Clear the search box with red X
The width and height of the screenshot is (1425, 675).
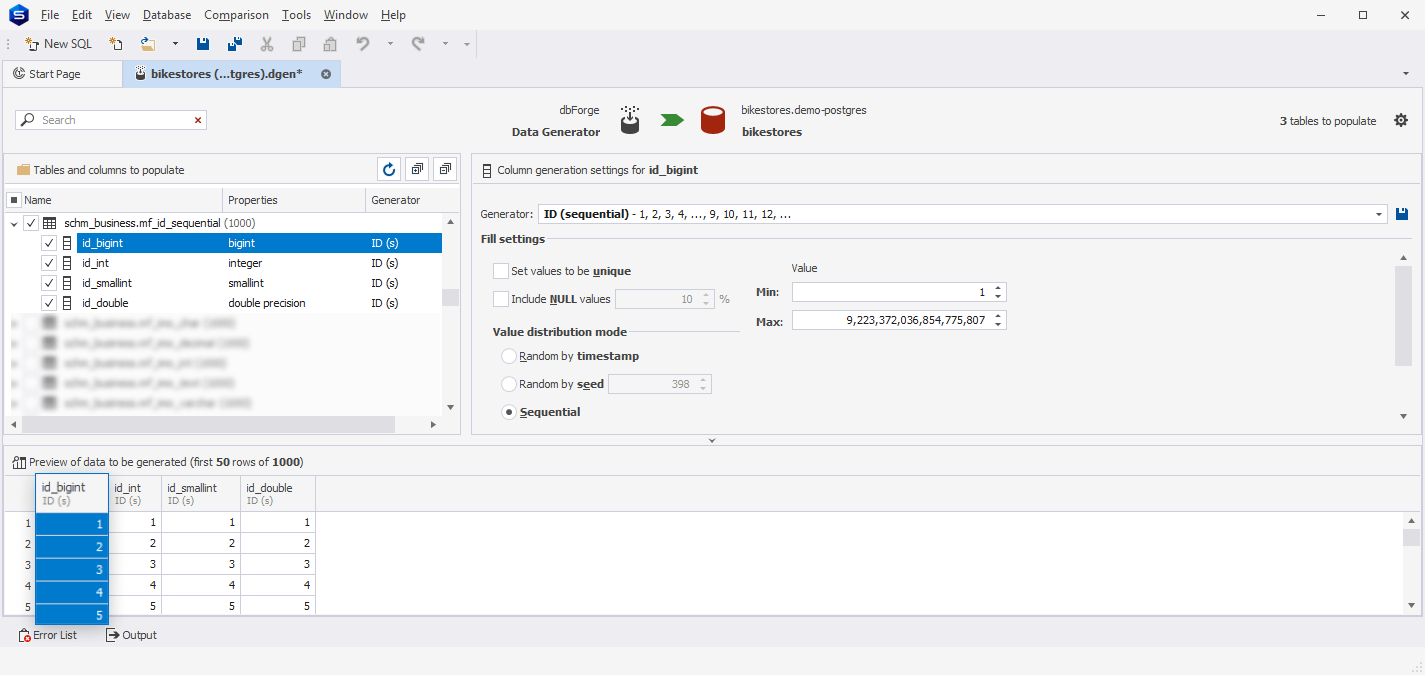[198, 120]
